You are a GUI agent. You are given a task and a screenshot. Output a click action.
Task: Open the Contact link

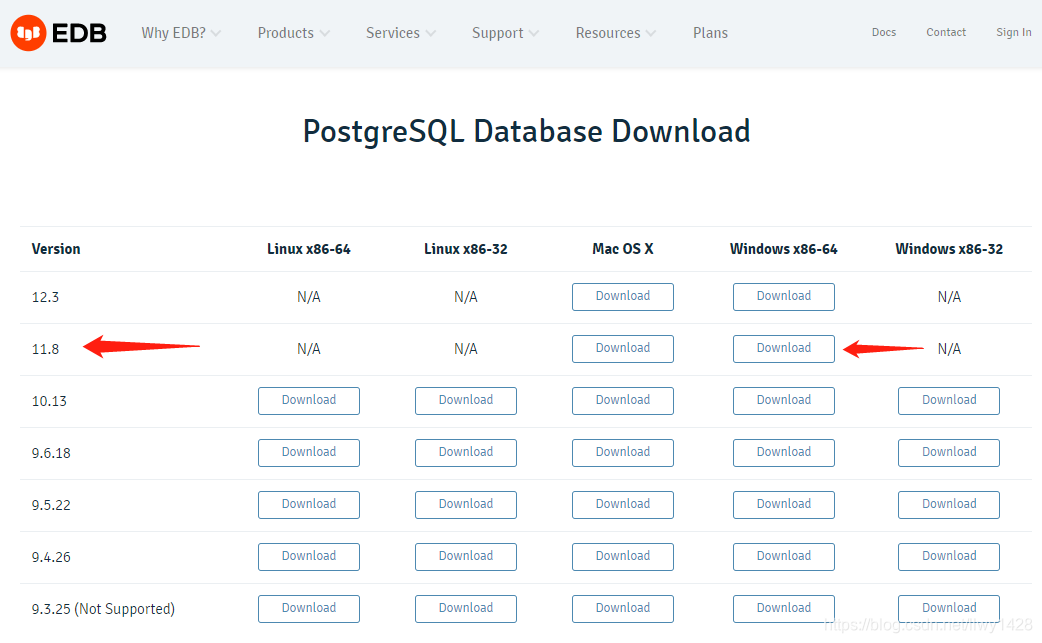click(x=946, y=32)
